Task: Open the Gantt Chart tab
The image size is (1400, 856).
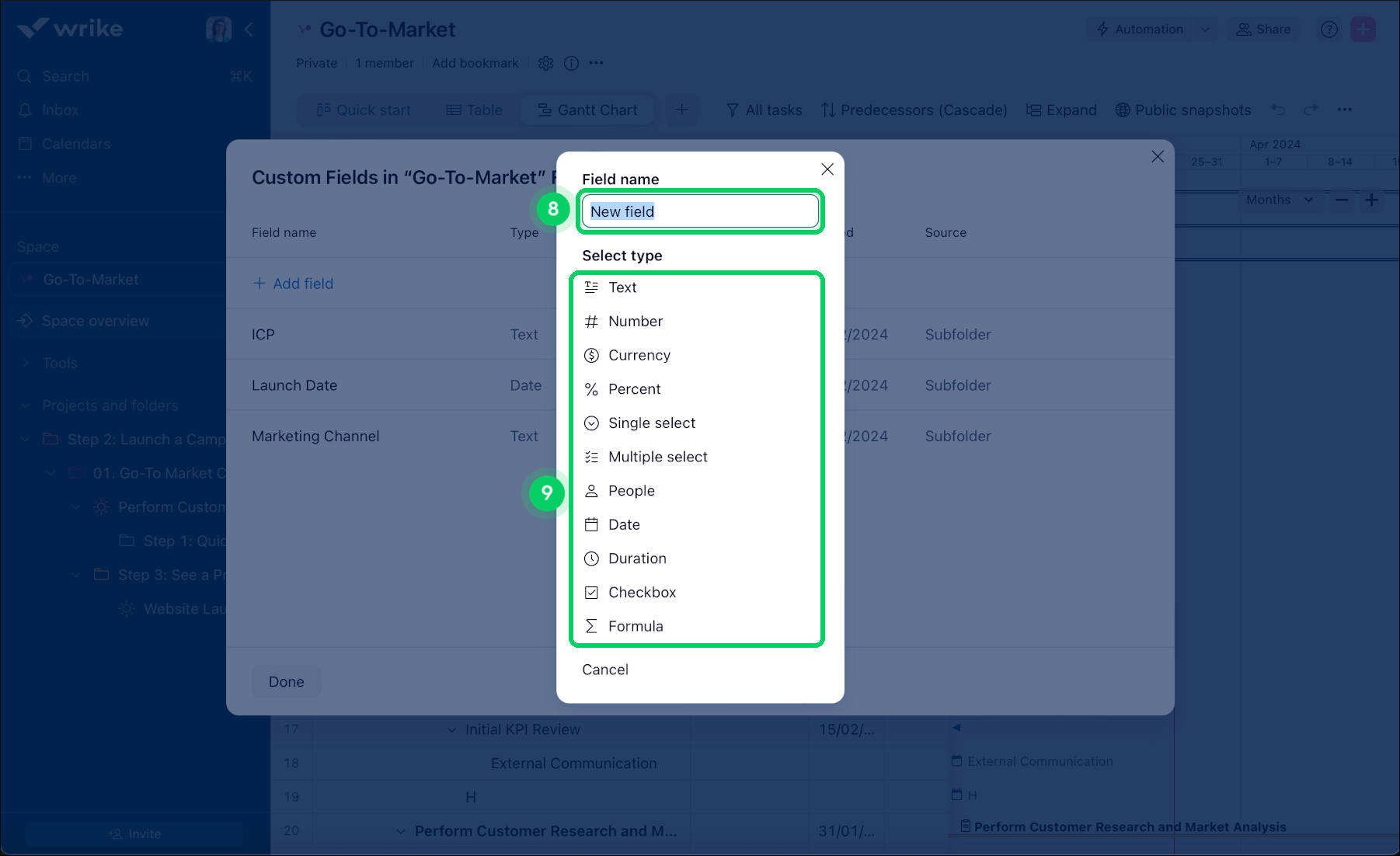Action: pyautogui.click(x=587, y=110)
